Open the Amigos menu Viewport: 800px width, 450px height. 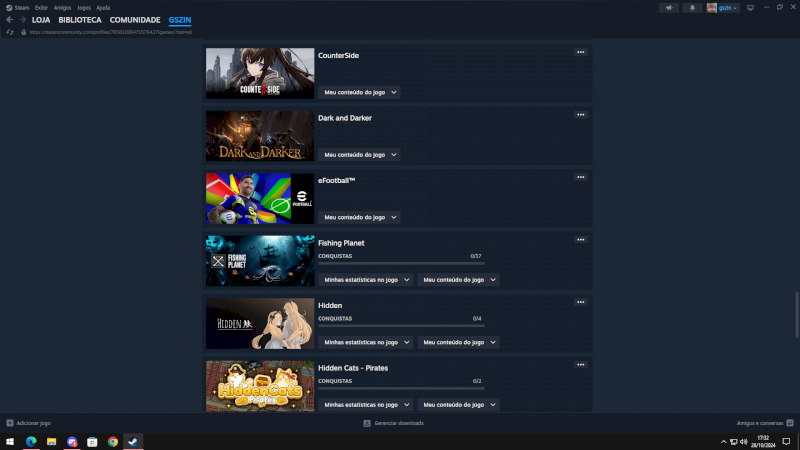[62, 8]
